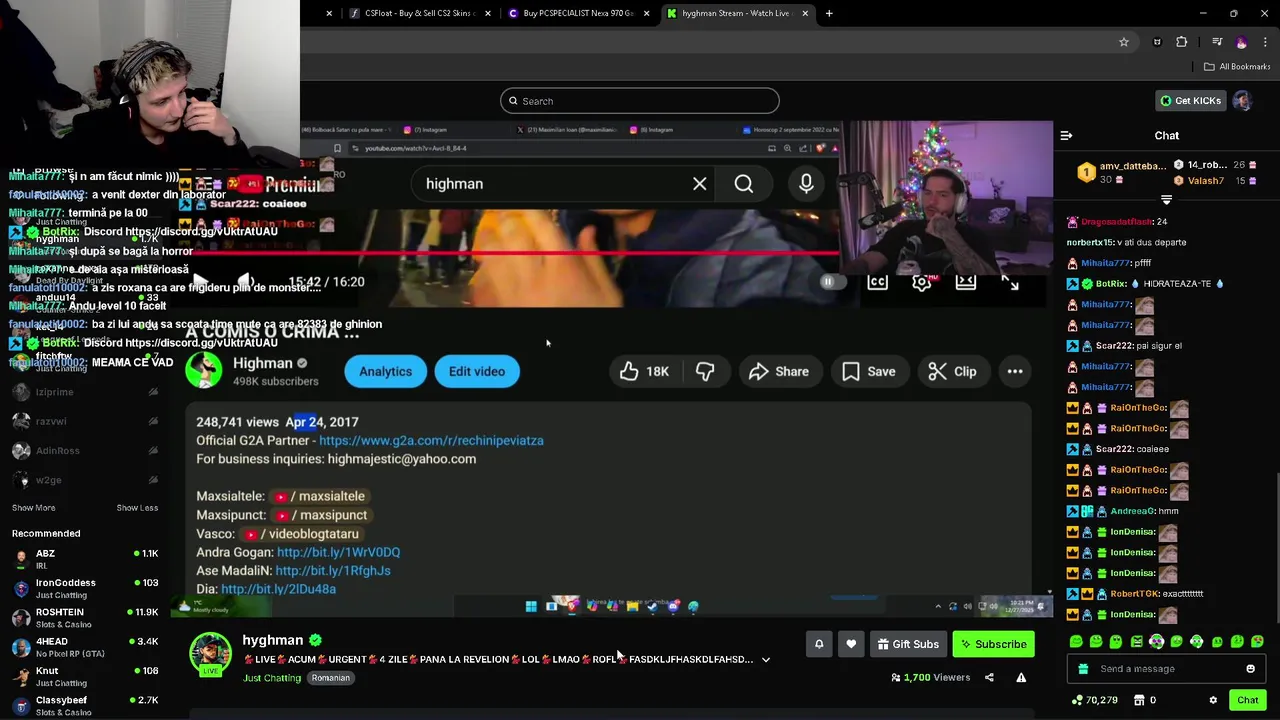The height and width of the screenshot is (720, 1280).
Task: Open the Chrome profile avatar
Action: click(1242, 42)
